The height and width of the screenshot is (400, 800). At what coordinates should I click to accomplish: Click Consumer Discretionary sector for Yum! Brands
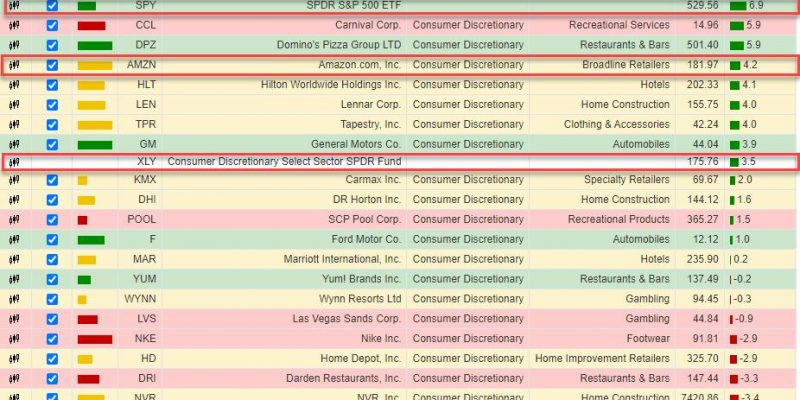(468, 279)
